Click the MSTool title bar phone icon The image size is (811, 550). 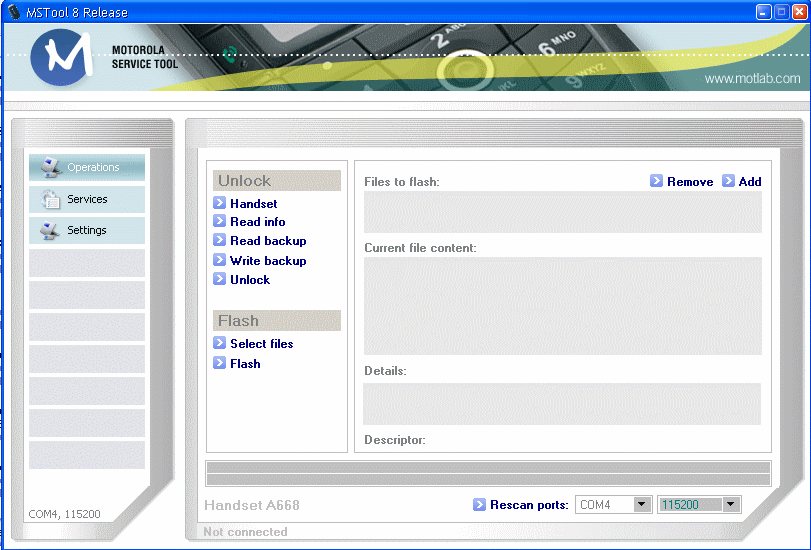[x=14, y=12]
